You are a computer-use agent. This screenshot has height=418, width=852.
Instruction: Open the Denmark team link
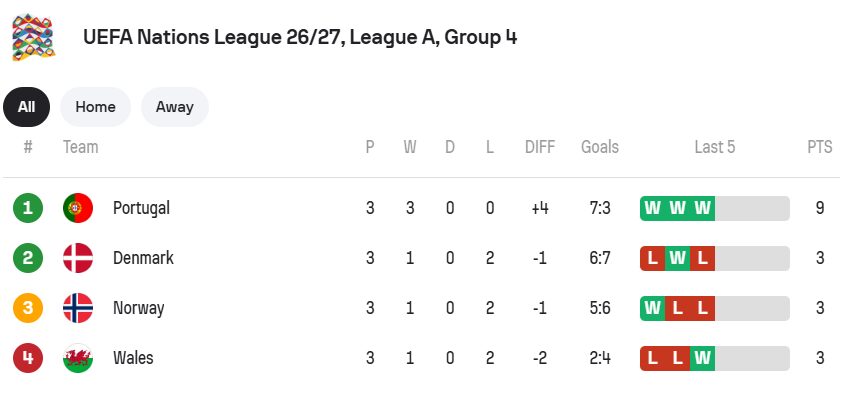point(143,258)
